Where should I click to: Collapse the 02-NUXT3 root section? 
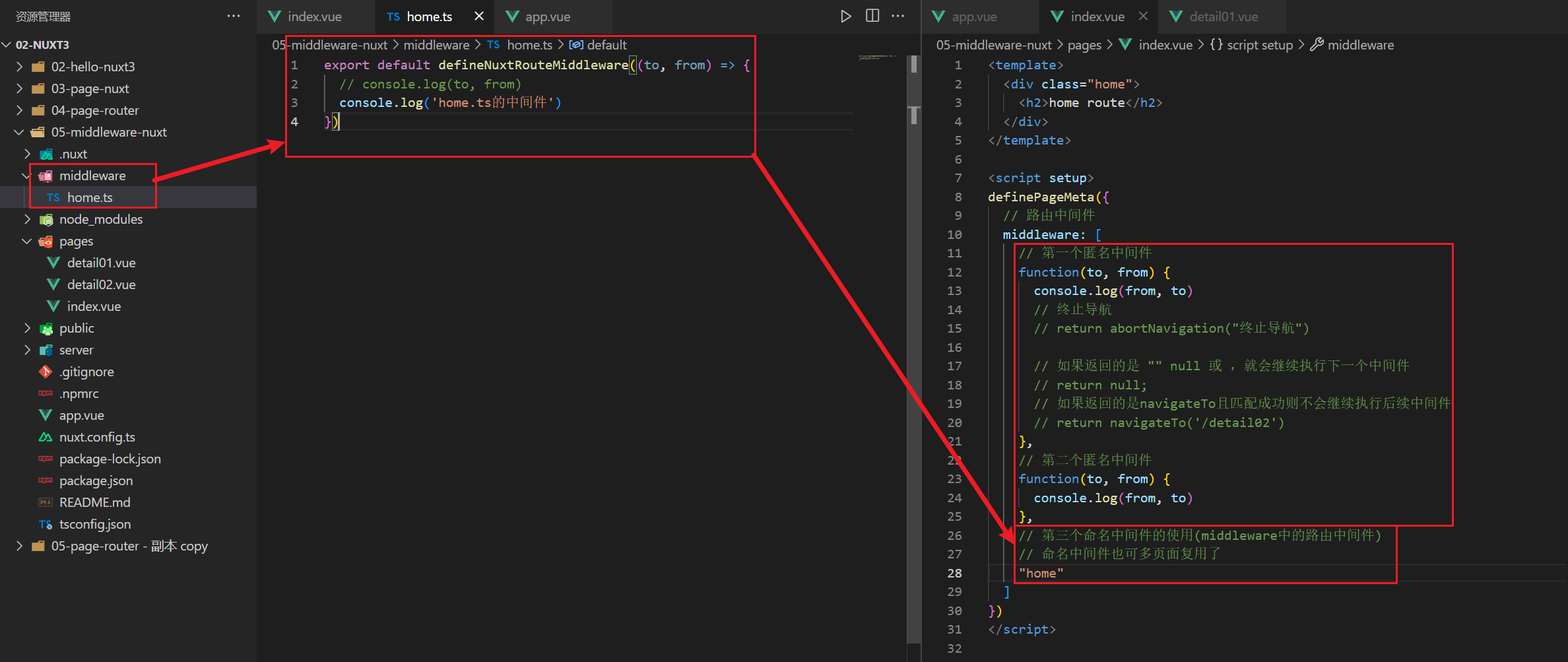pyautogui.click(x=7, y=45)
